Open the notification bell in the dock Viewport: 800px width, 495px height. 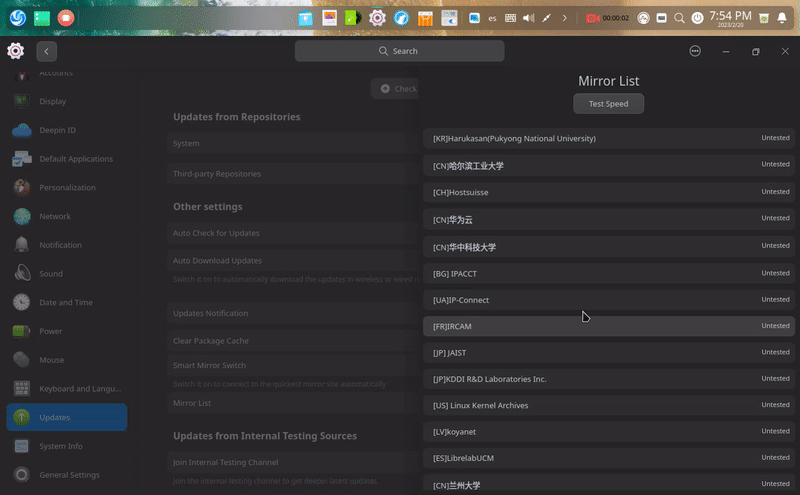(x=782, y=18)
